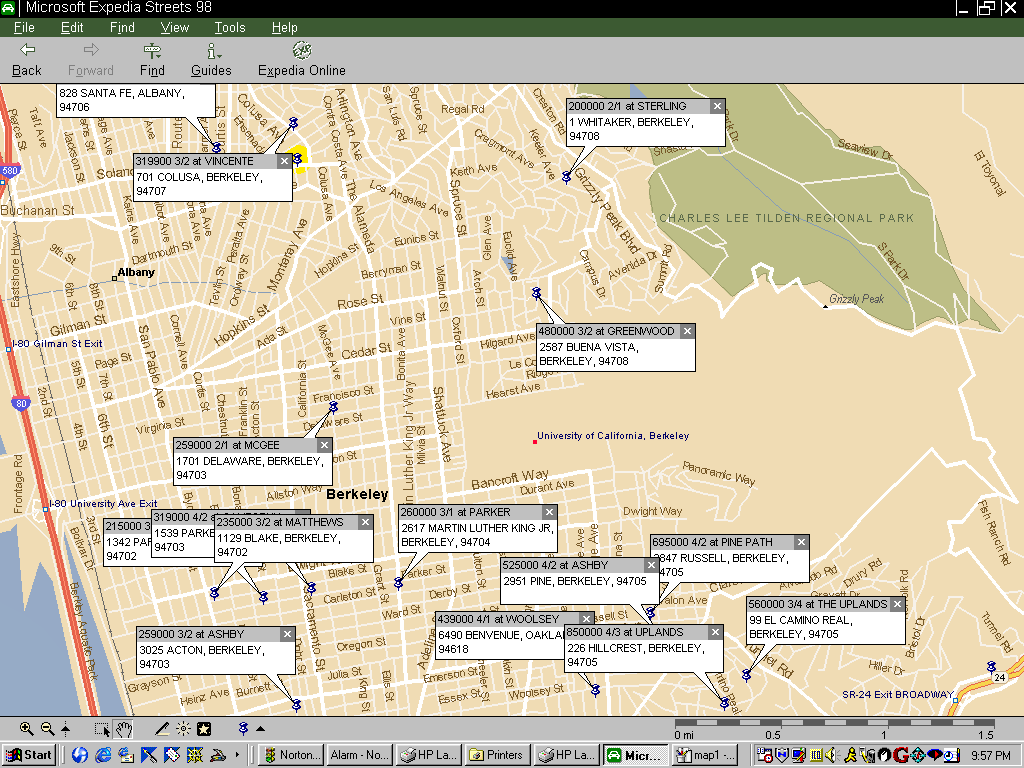
Task: Click the Grizzly Peak map label
Action: 856,298
